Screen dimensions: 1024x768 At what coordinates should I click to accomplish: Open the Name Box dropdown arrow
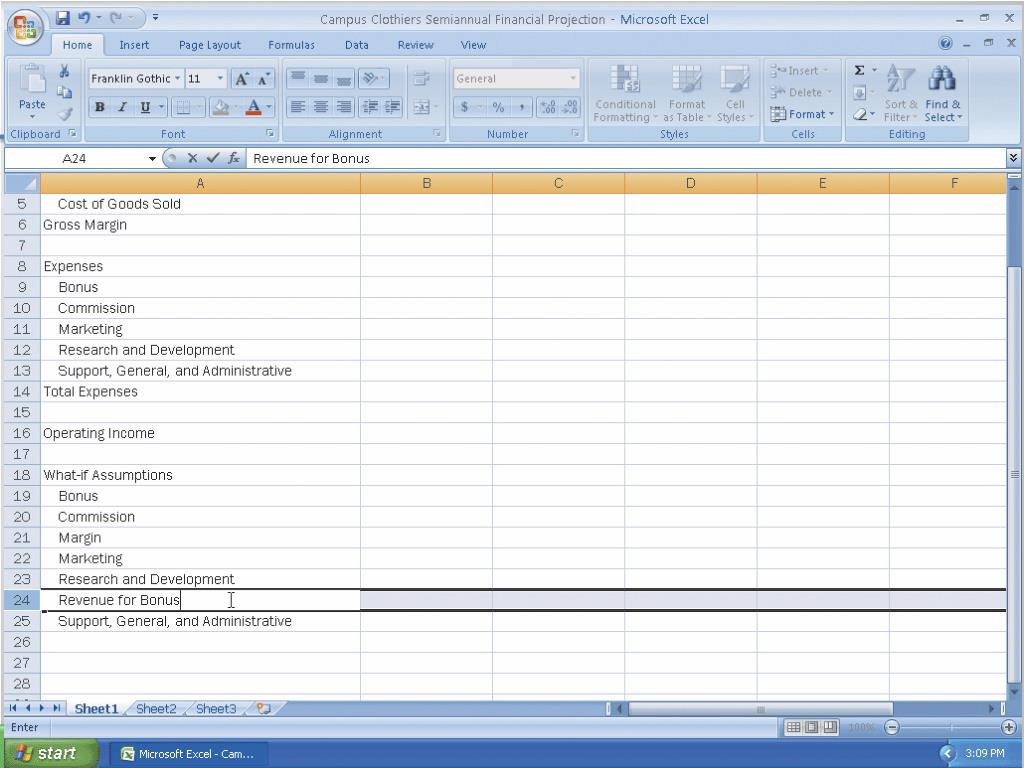point(152,159)
